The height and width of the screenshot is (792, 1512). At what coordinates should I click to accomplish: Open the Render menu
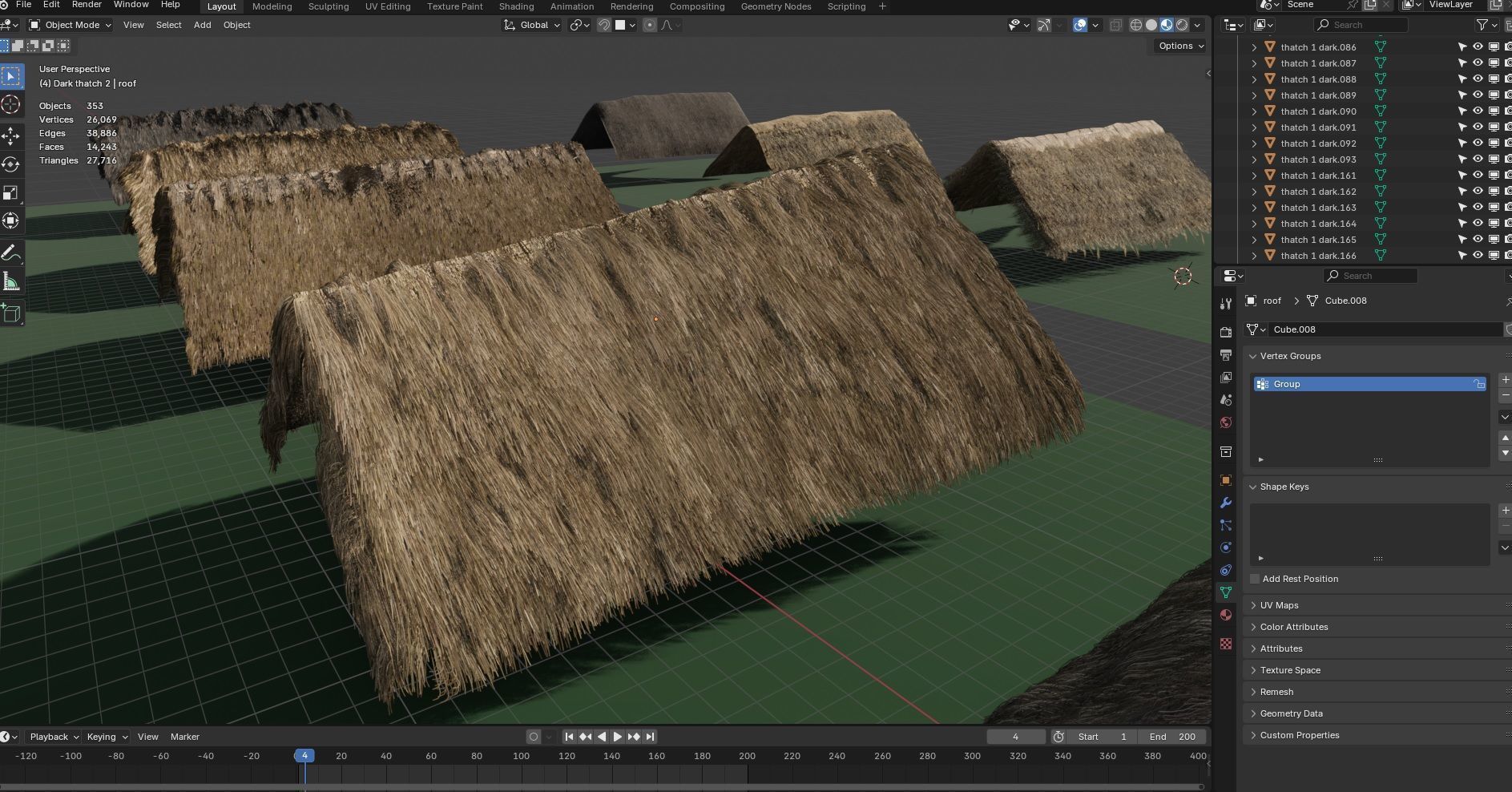(87, 5)
